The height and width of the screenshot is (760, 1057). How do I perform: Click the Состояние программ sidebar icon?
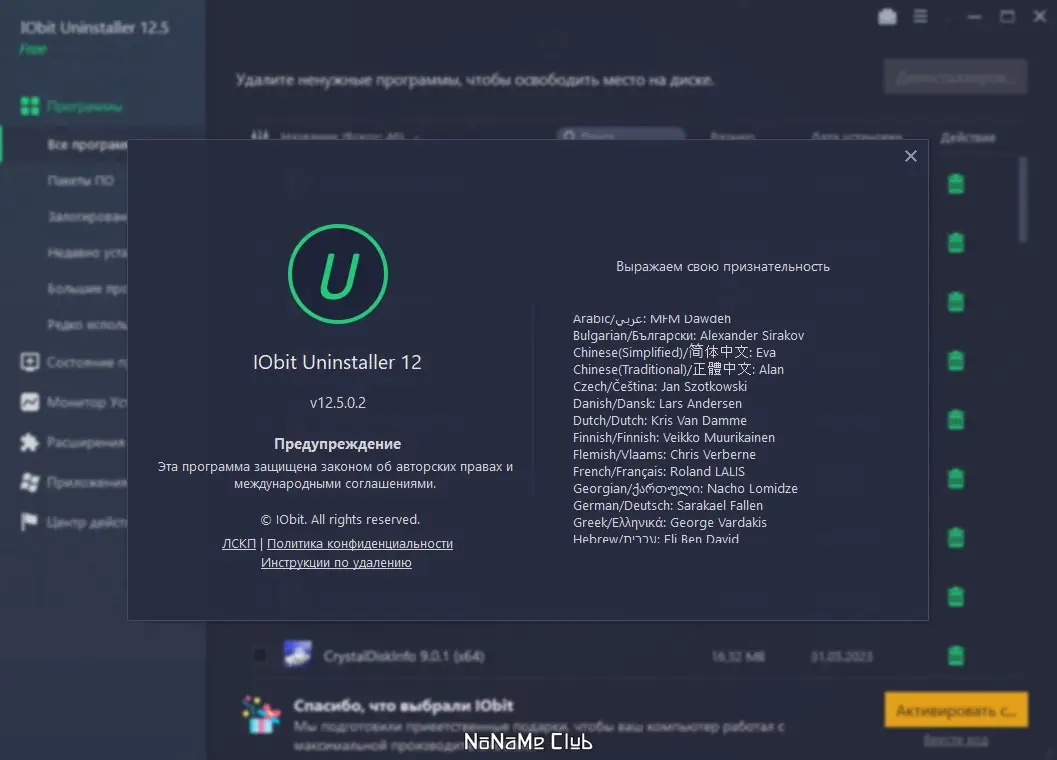(30, 362)
